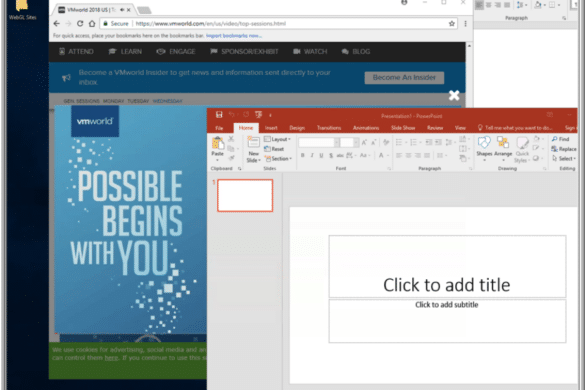Click the Increase List Level indent icon
Image resolution: width=585 pixels, height=390 pixels.
click(438, 142)
